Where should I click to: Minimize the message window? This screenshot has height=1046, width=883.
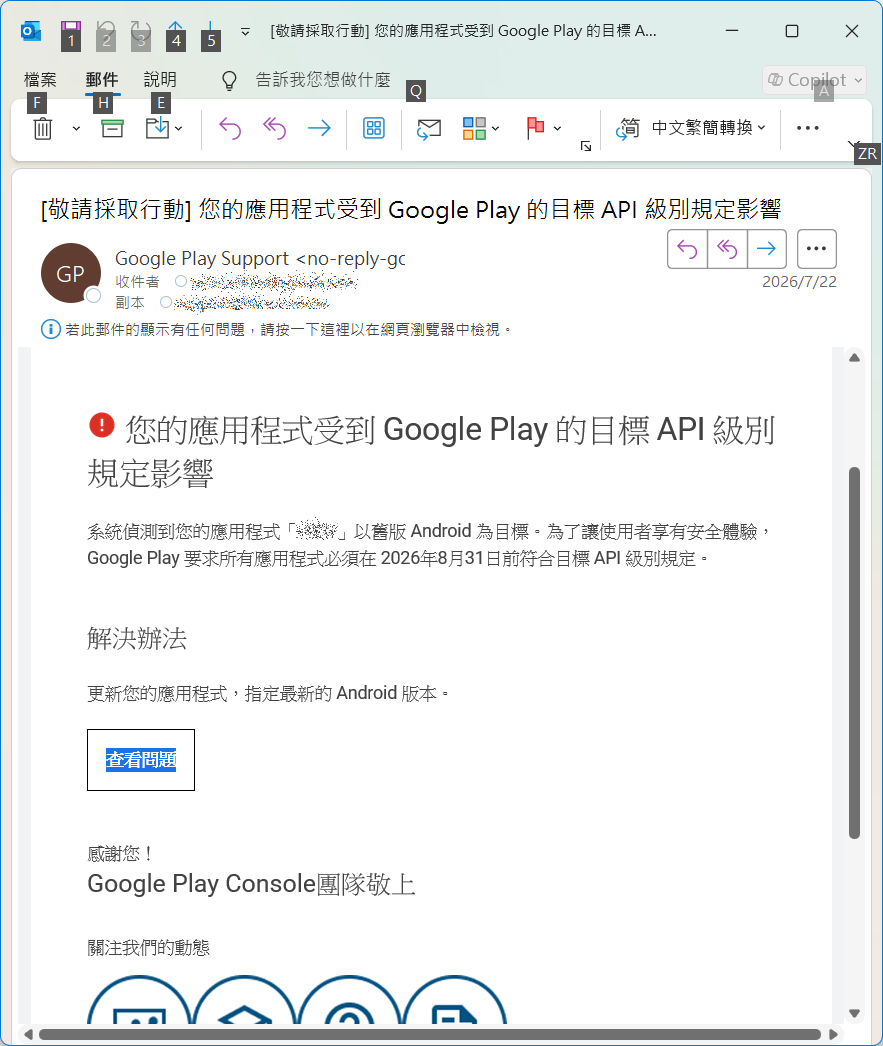point(732,31)
